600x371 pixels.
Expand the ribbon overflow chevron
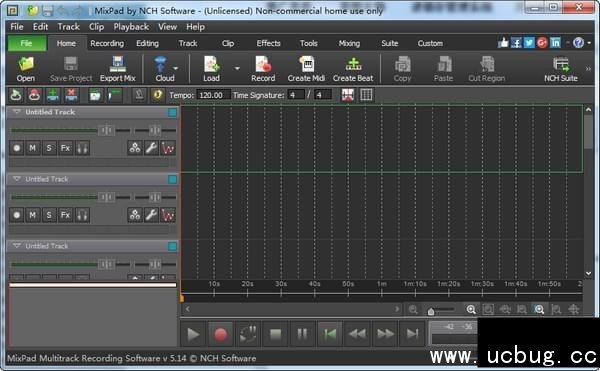point(588,69)
